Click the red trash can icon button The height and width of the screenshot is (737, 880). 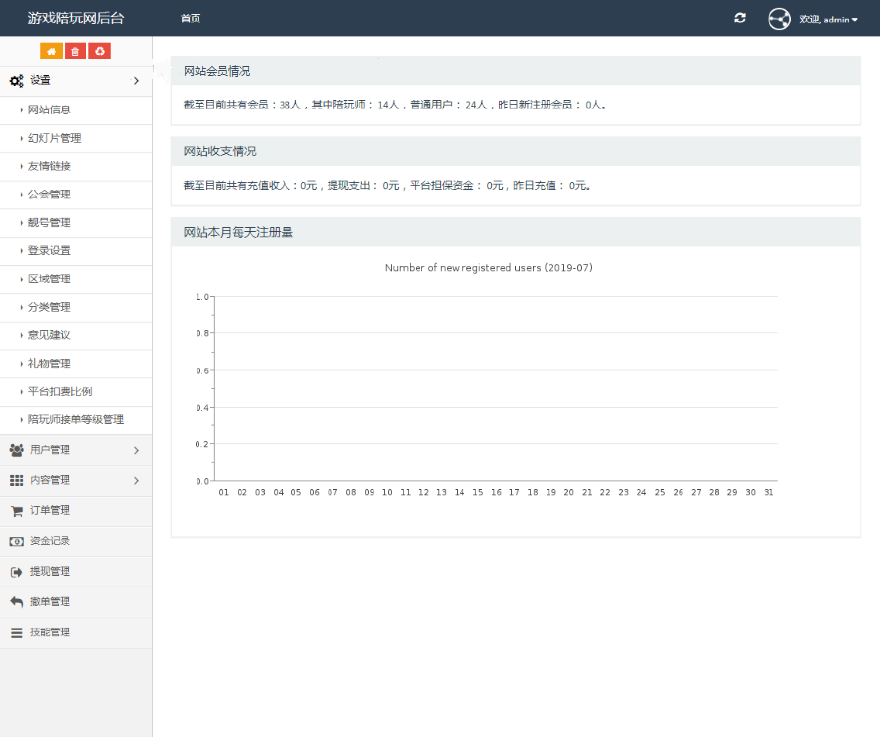coord(75,51)
